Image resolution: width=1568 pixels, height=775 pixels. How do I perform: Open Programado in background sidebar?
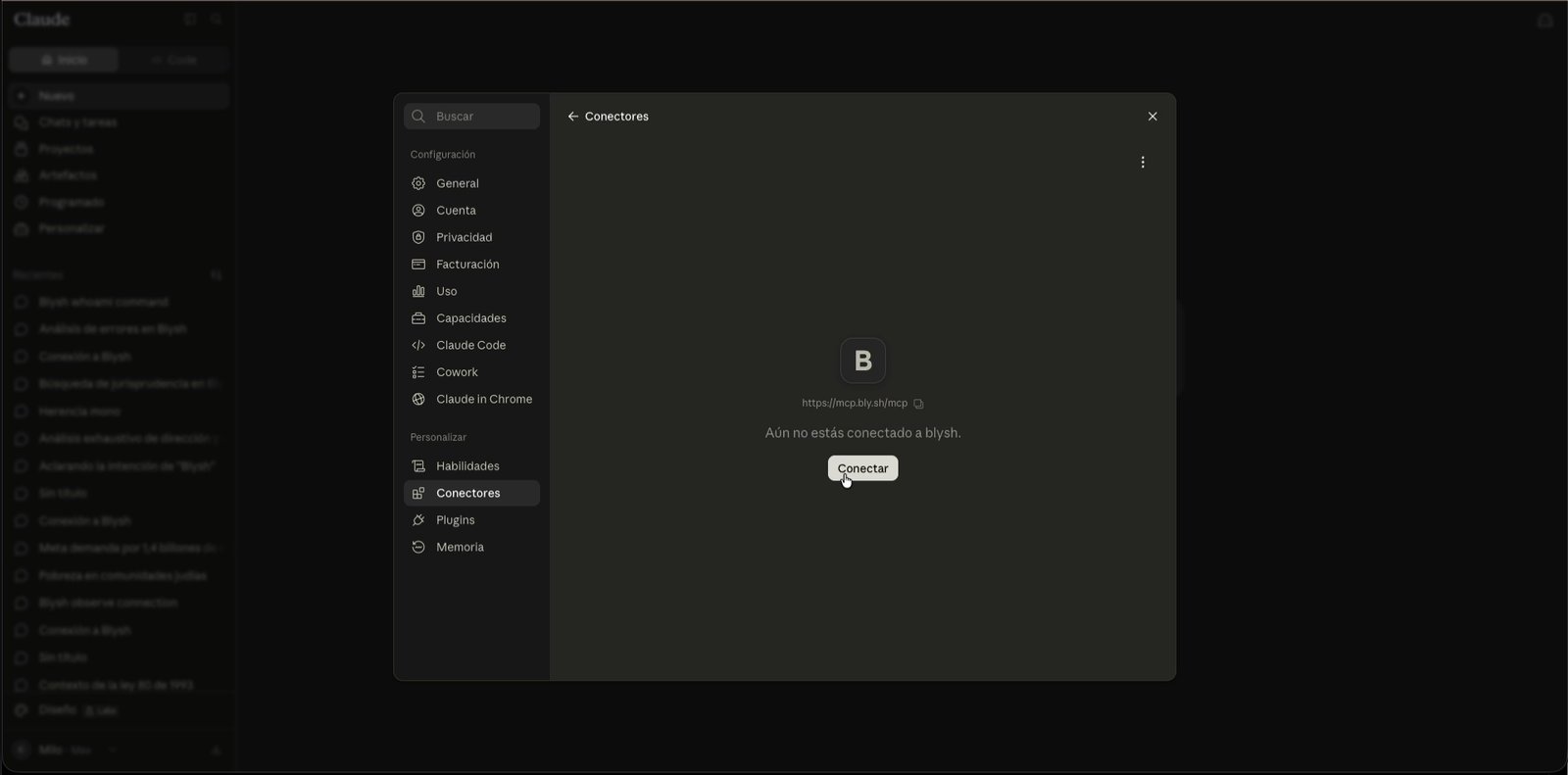coord(119,202)
